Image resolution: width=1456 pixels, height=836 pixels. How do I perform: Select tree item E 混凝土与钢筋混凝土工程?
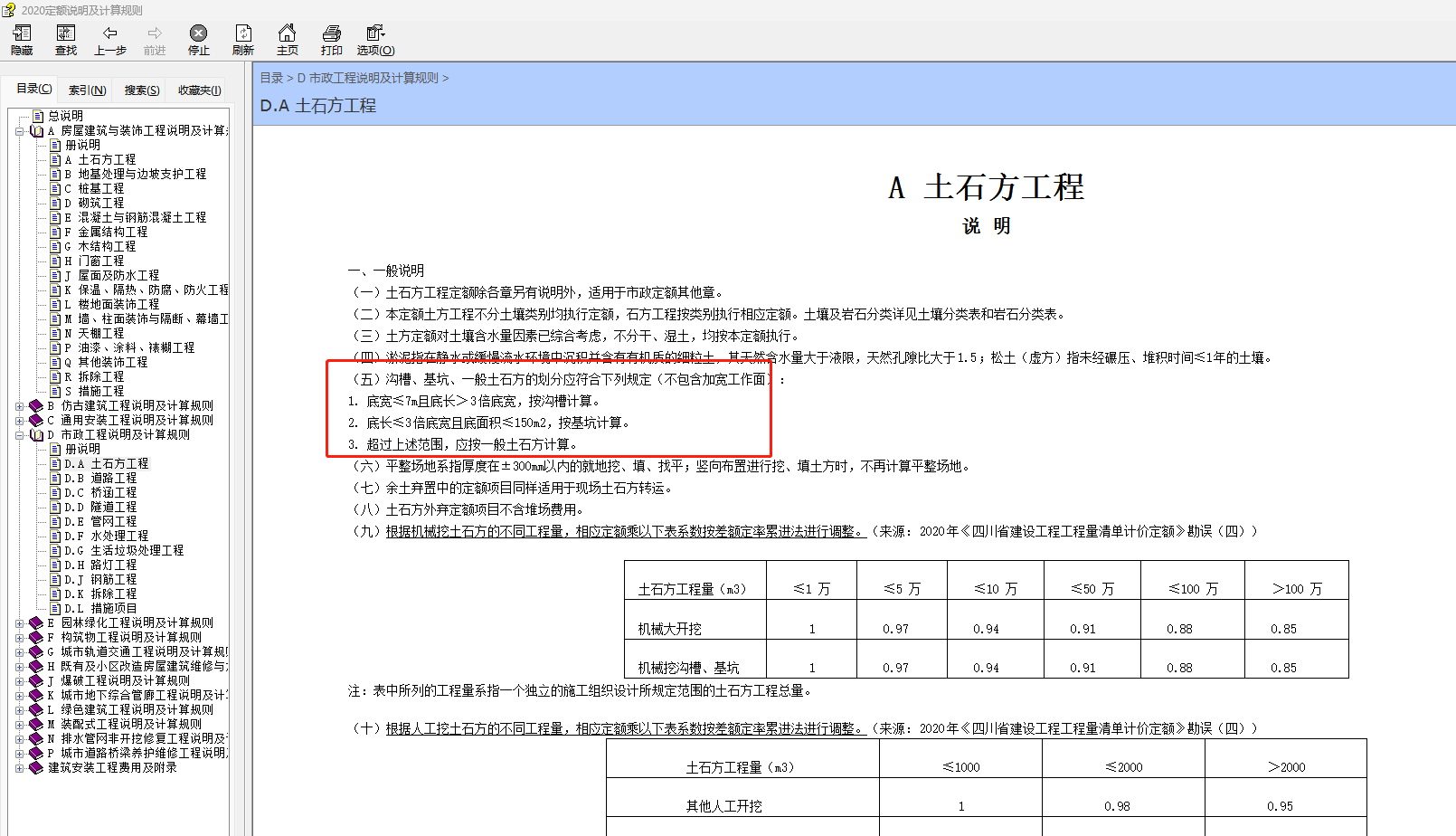[135, 217]
